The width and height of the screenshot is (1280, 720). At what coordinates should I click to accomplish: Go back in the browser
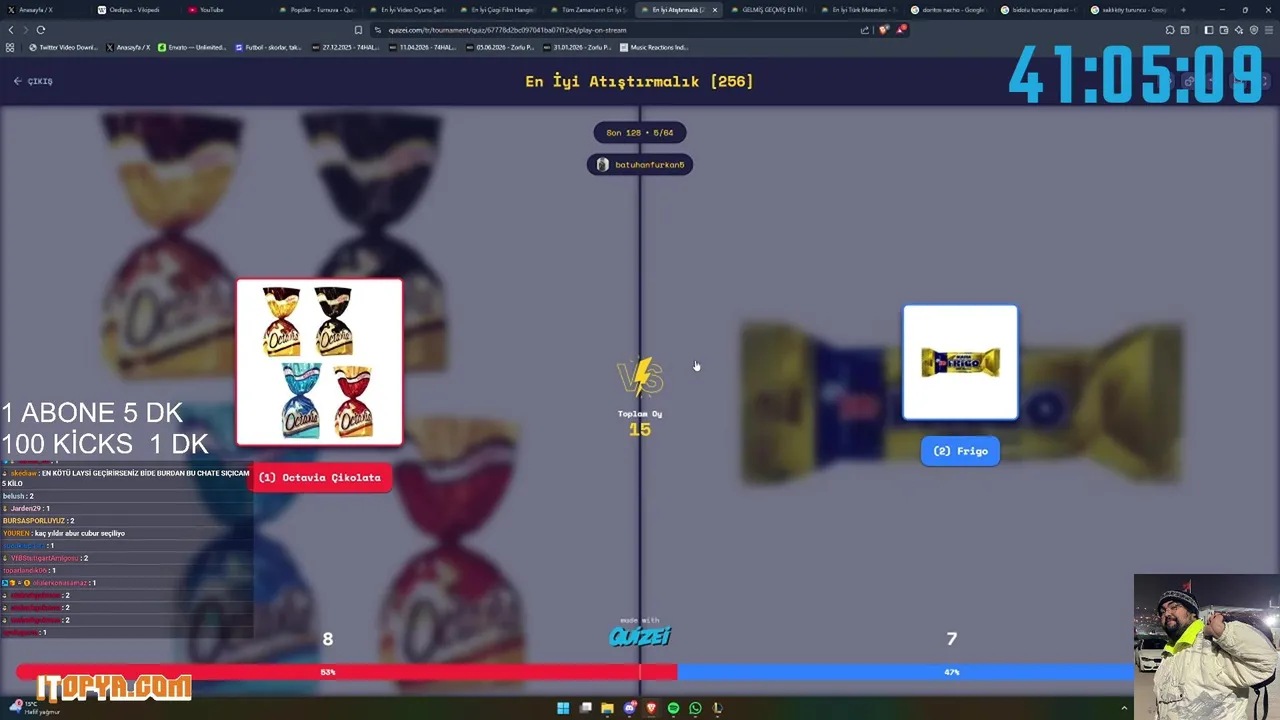[x=11, y=30]
